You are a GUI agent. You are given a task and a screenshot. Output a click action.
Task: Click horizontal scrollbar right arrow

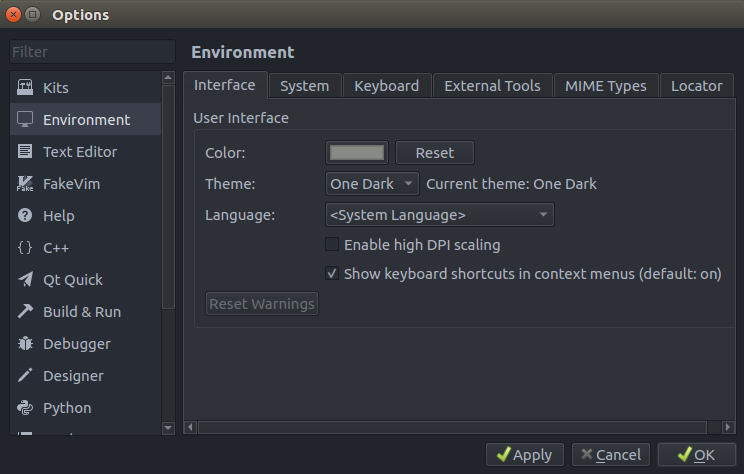(728, 427)
